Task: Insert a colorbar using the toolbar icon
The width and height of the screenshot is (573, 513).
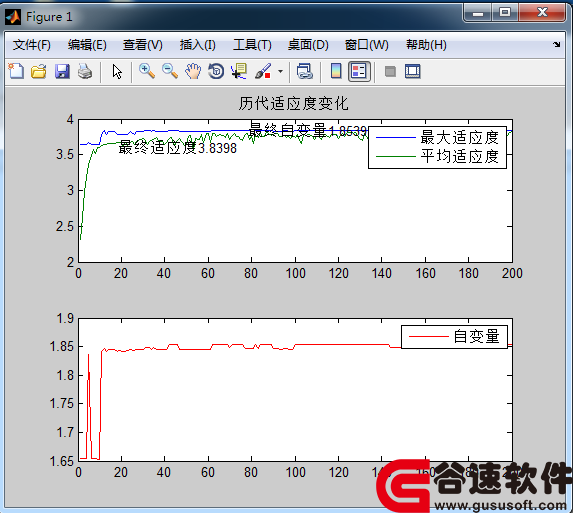Action: click(336, 71)
